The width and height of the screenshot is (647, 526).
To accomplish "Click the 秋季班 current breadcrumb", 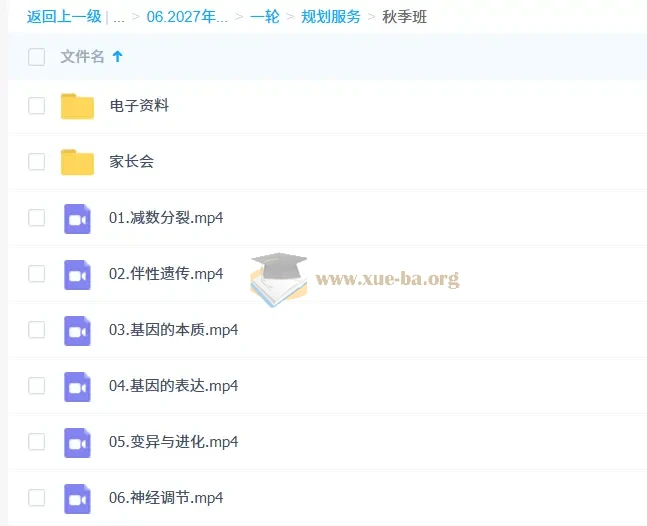I will tap(404, 17).
